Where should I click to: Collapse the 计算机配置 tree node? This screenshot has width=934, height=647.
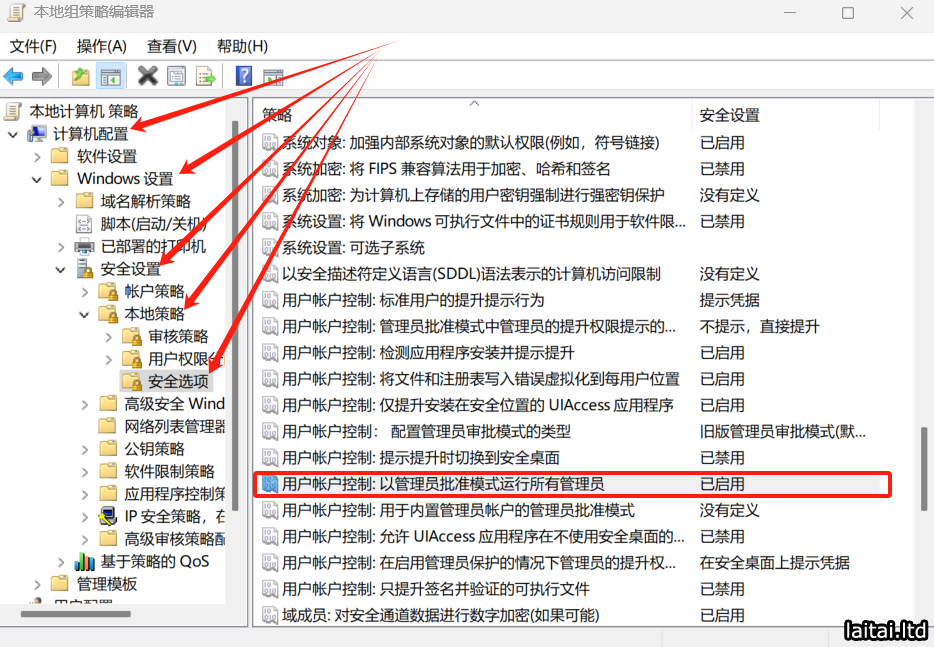[13, 134]
